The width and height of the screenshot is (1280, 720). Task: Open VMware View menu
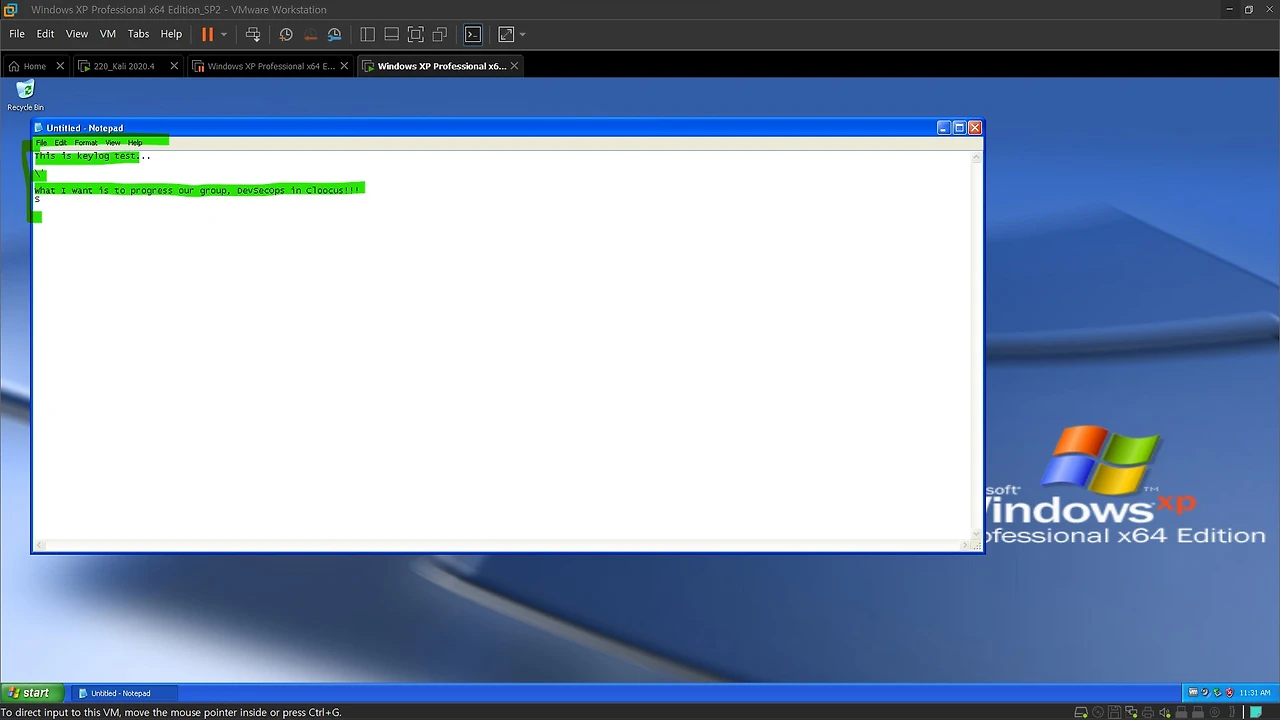(77, 34)
